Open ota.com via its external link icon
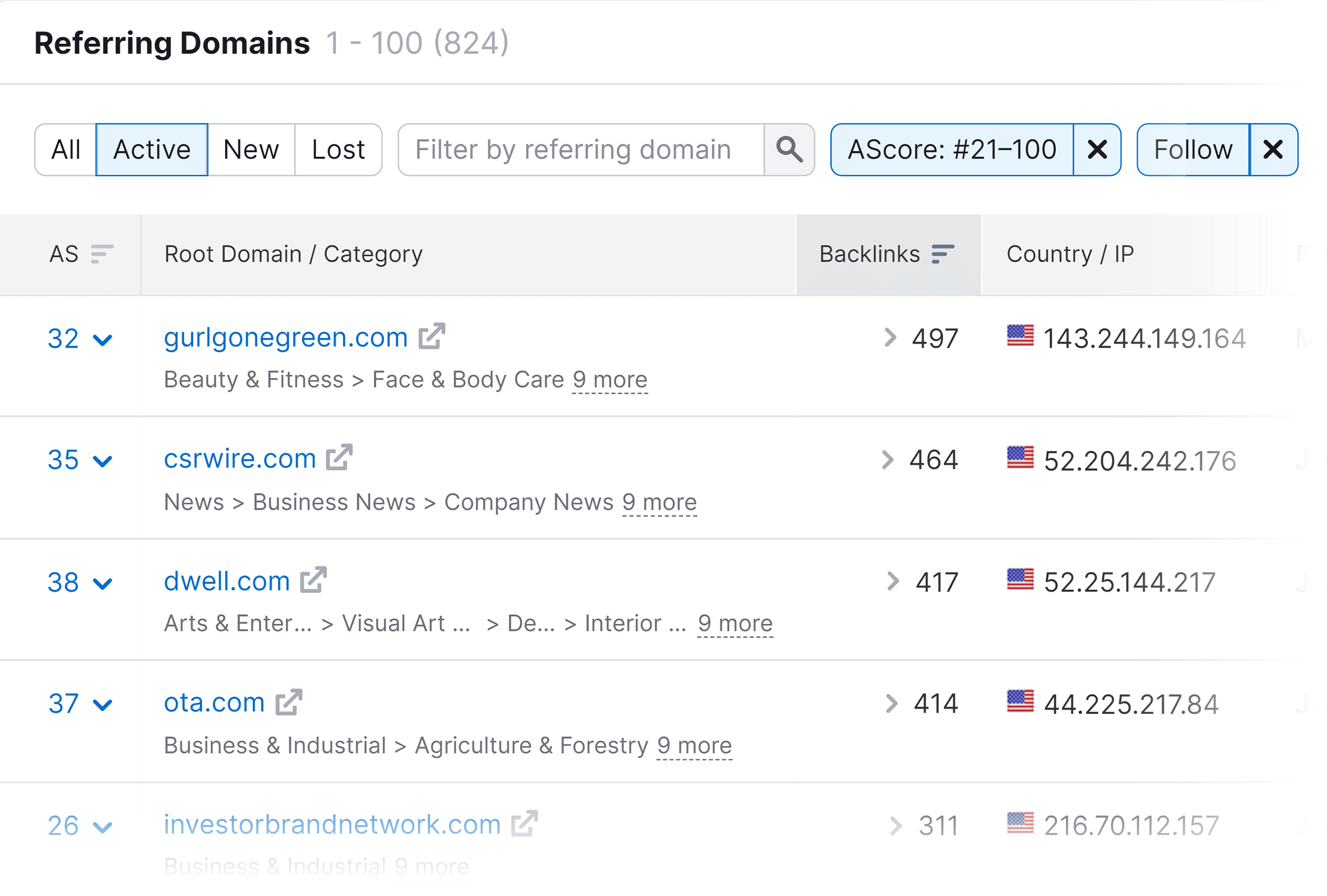 [288, 701]
